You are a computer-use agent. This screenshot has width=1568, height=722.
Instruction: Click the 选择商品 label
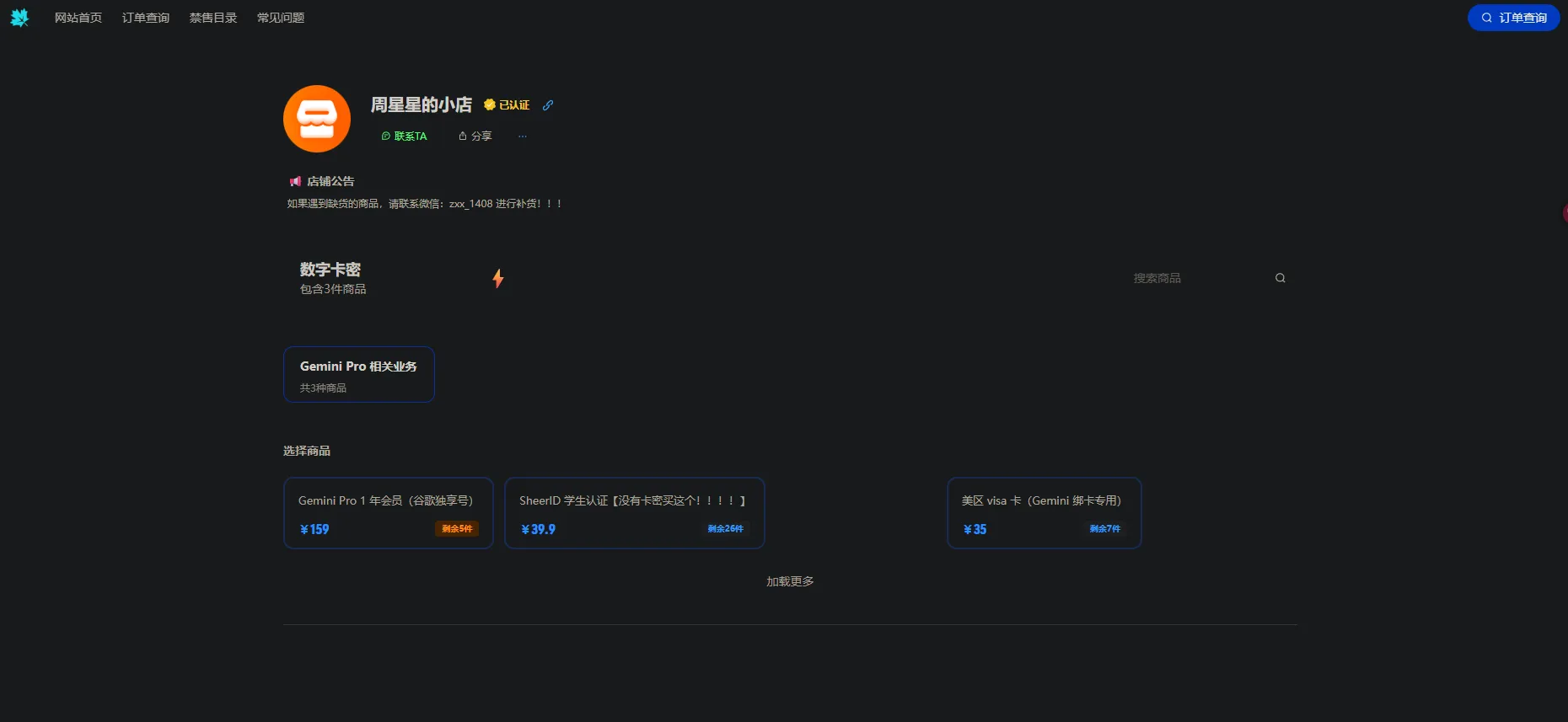pyautogui.click(x=307, y=451)
